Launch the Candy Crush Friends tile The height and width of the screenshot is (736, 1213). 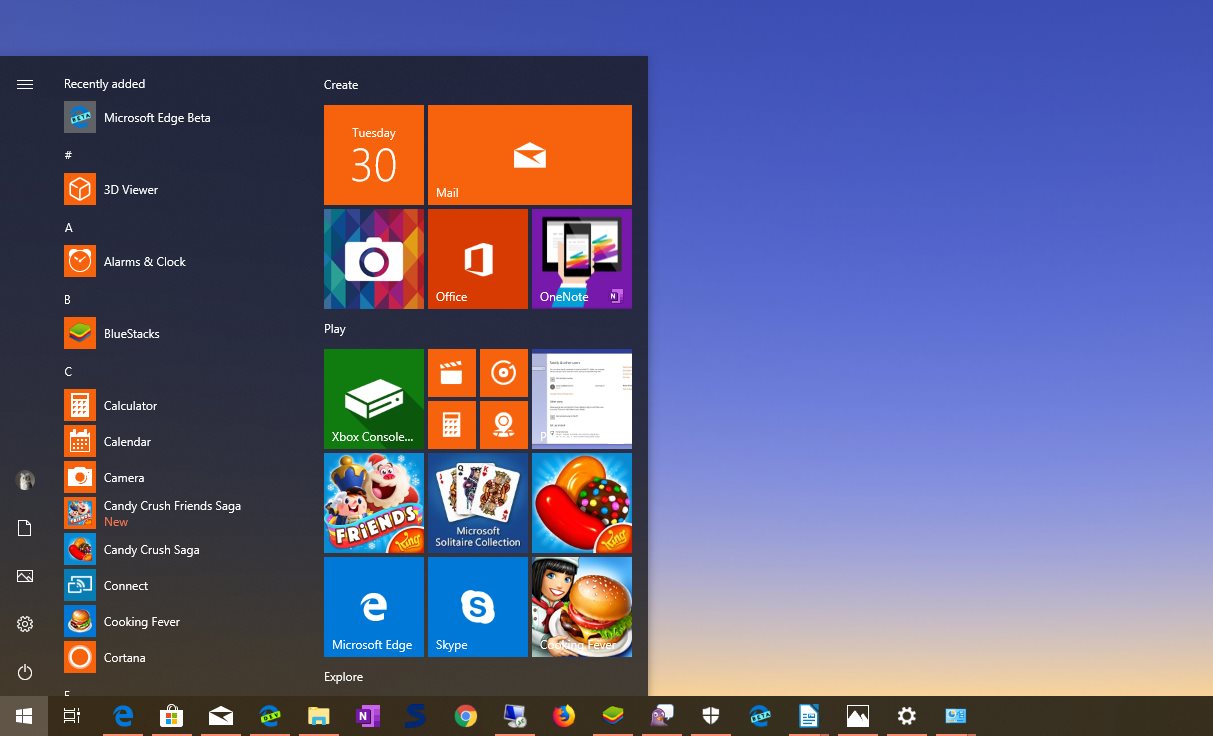pyautogui.click(x=374, y=503)
